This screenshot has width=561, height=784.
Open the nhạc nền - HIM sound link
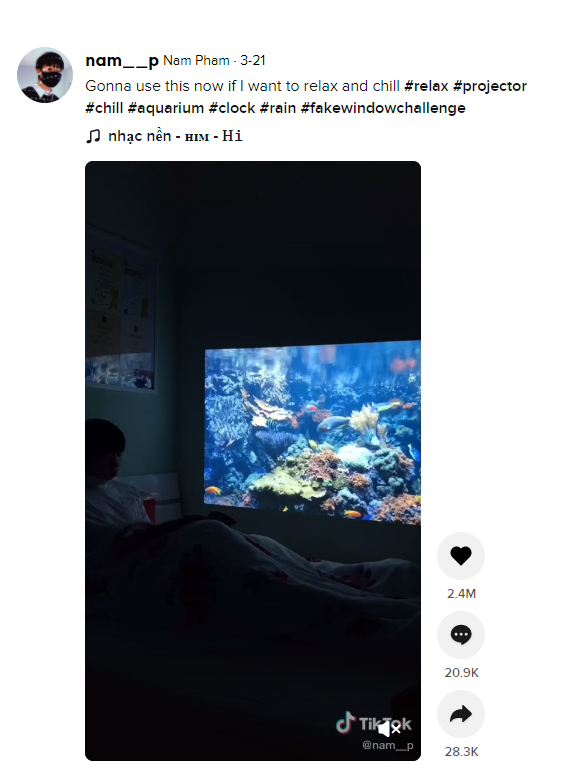[175, 136]
